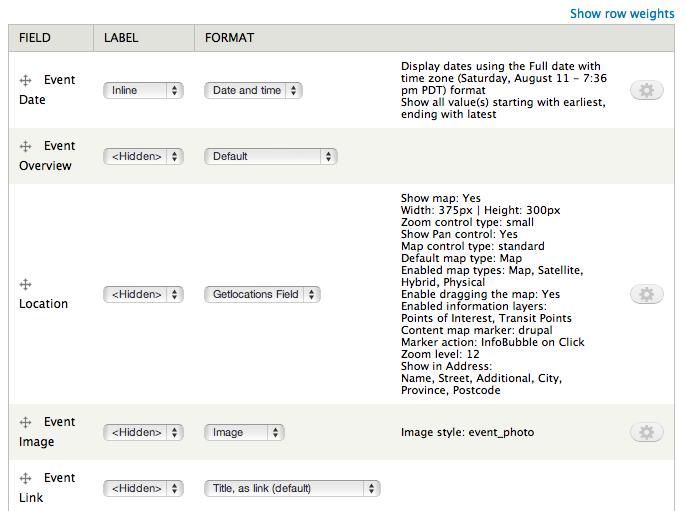
Task: Open the Event Link format dropdown
Action: click(x=292, y=488)
